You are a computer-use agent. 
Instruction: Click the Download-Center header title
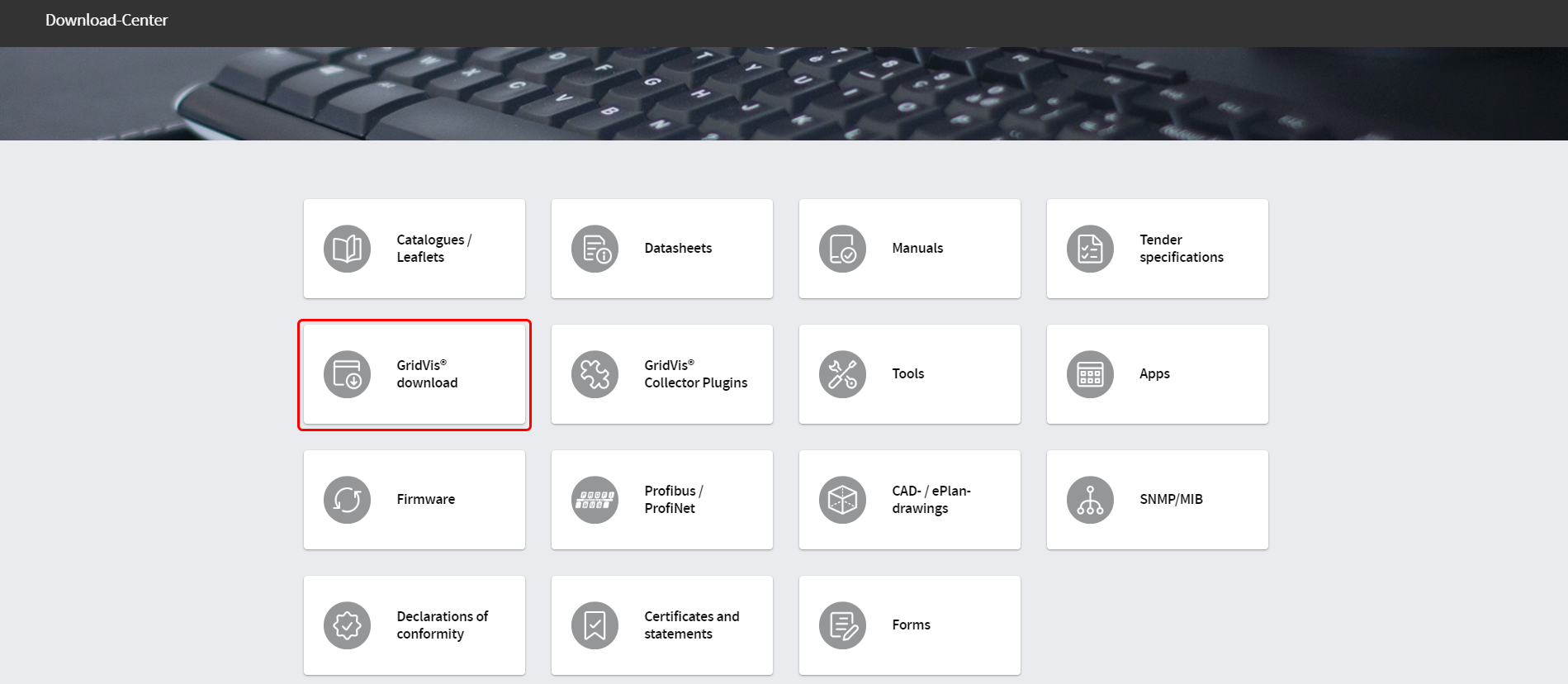107,20
